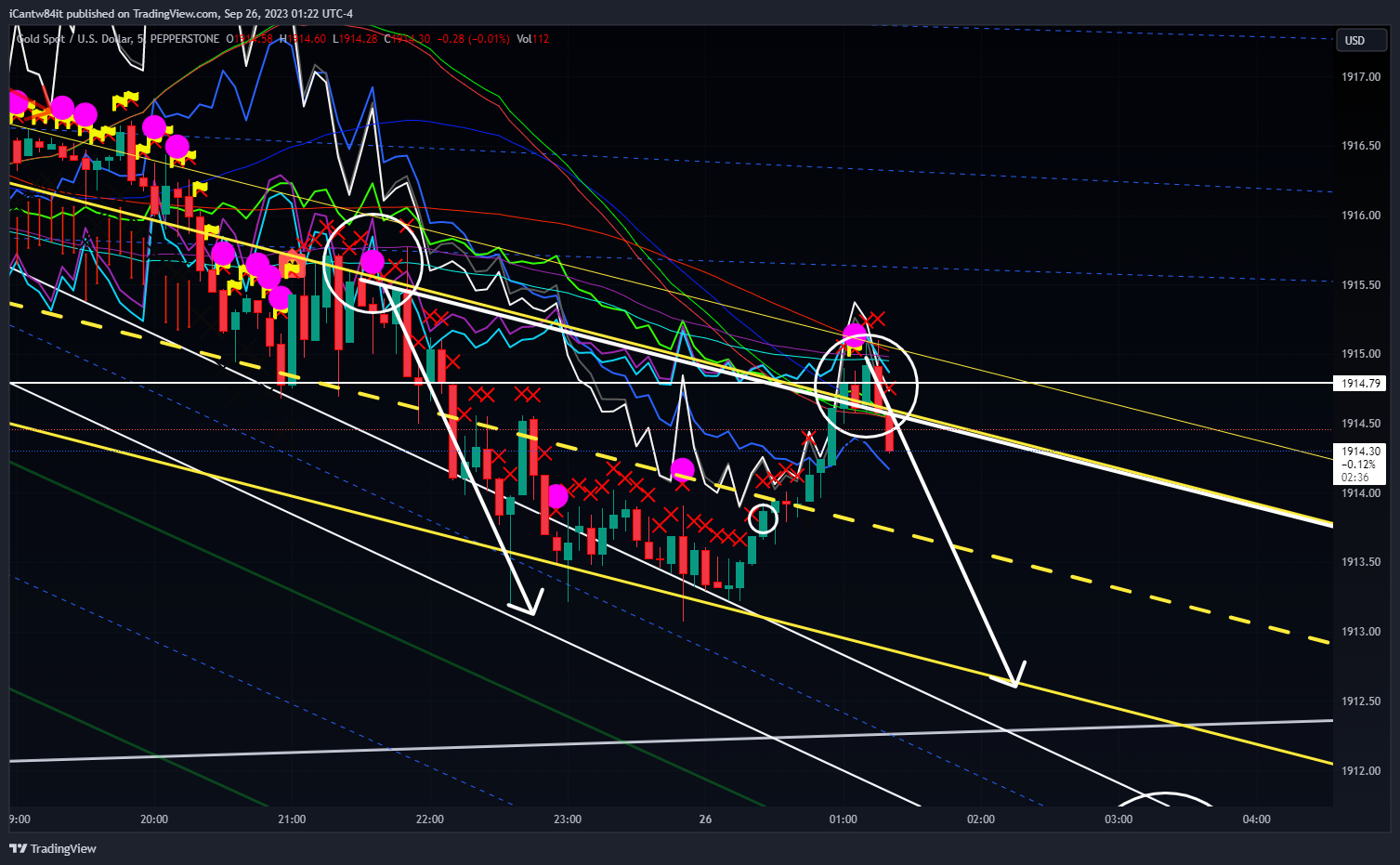Click the 1913.00 price axis label
The height and width of the screenshot is (865, 1400).
tap(1360, 632)
